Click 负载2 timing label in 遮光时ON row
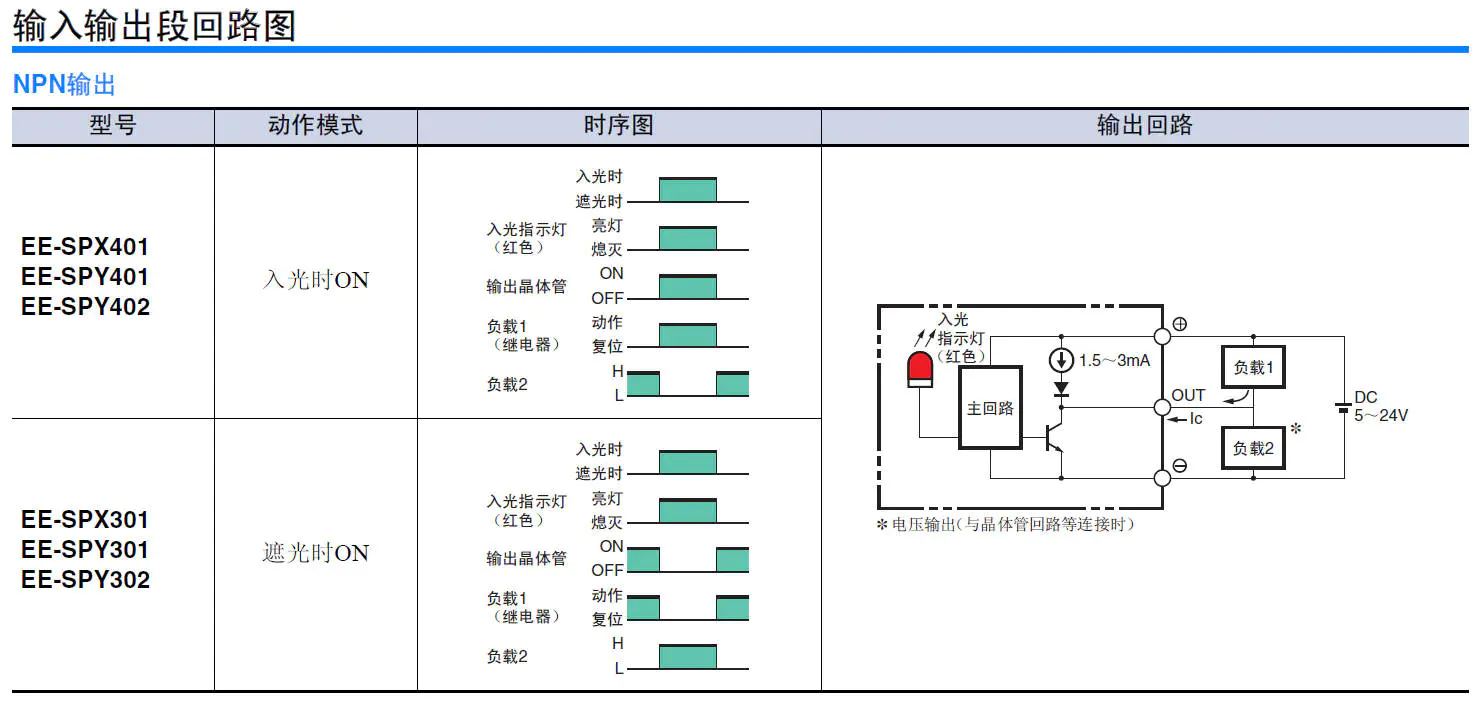This screenshot has width=1478, height=703. [x=507, y=657]
